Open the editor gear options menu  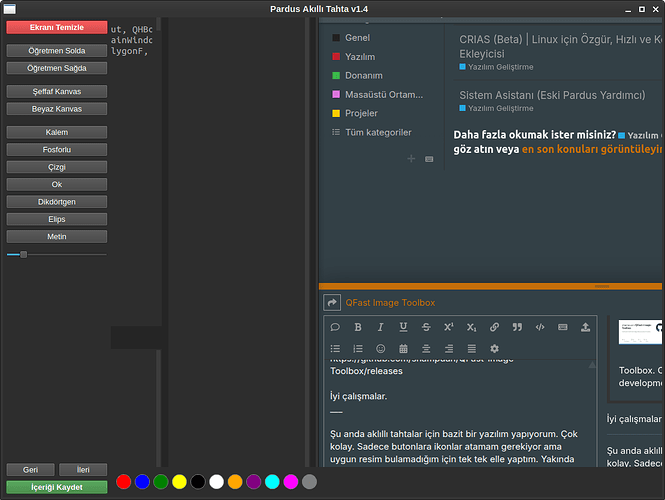(494, 348)
